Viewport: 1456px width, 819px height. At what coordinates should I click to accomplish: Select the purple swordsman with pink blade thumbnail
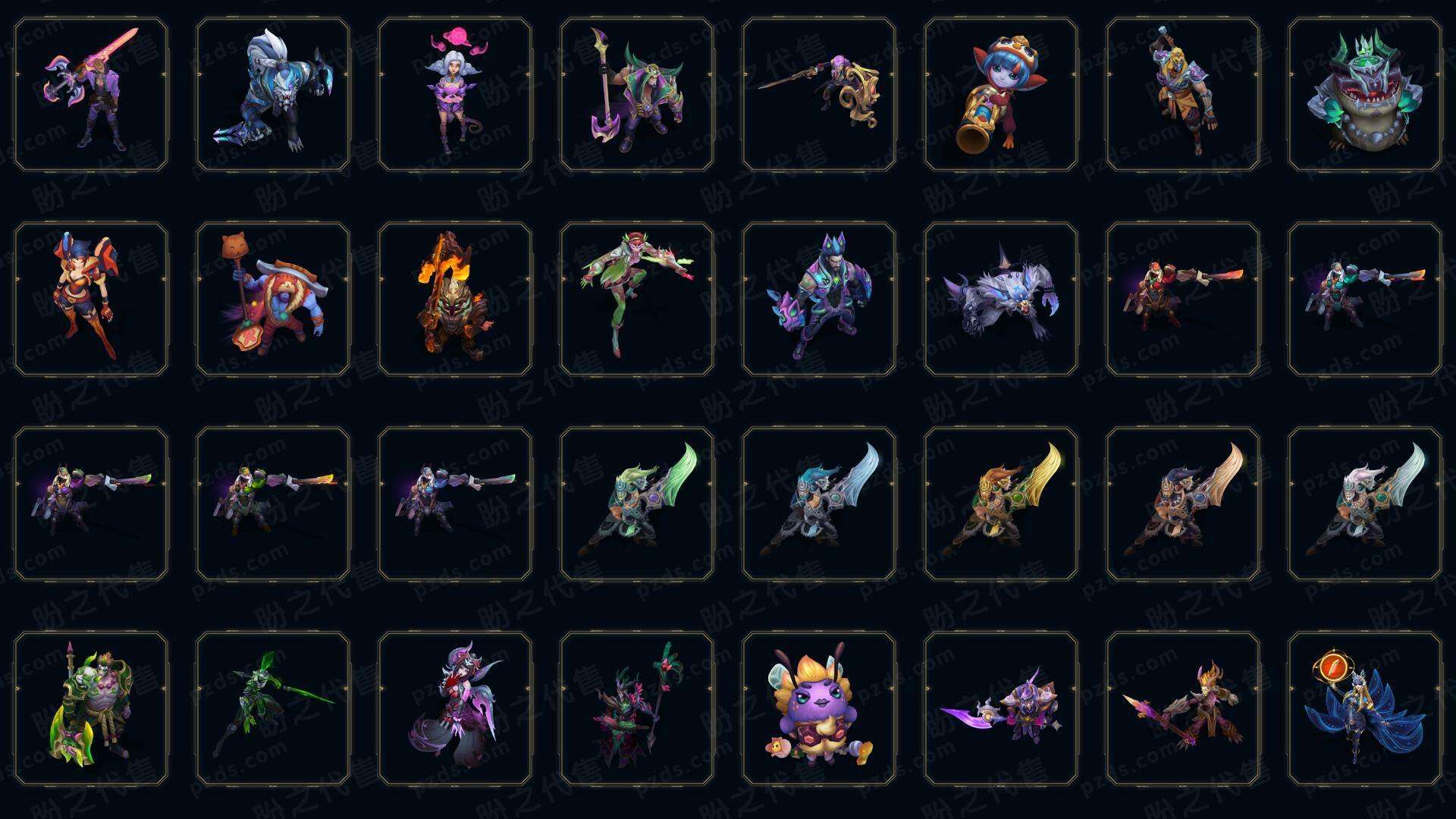(x=91, y=95)
